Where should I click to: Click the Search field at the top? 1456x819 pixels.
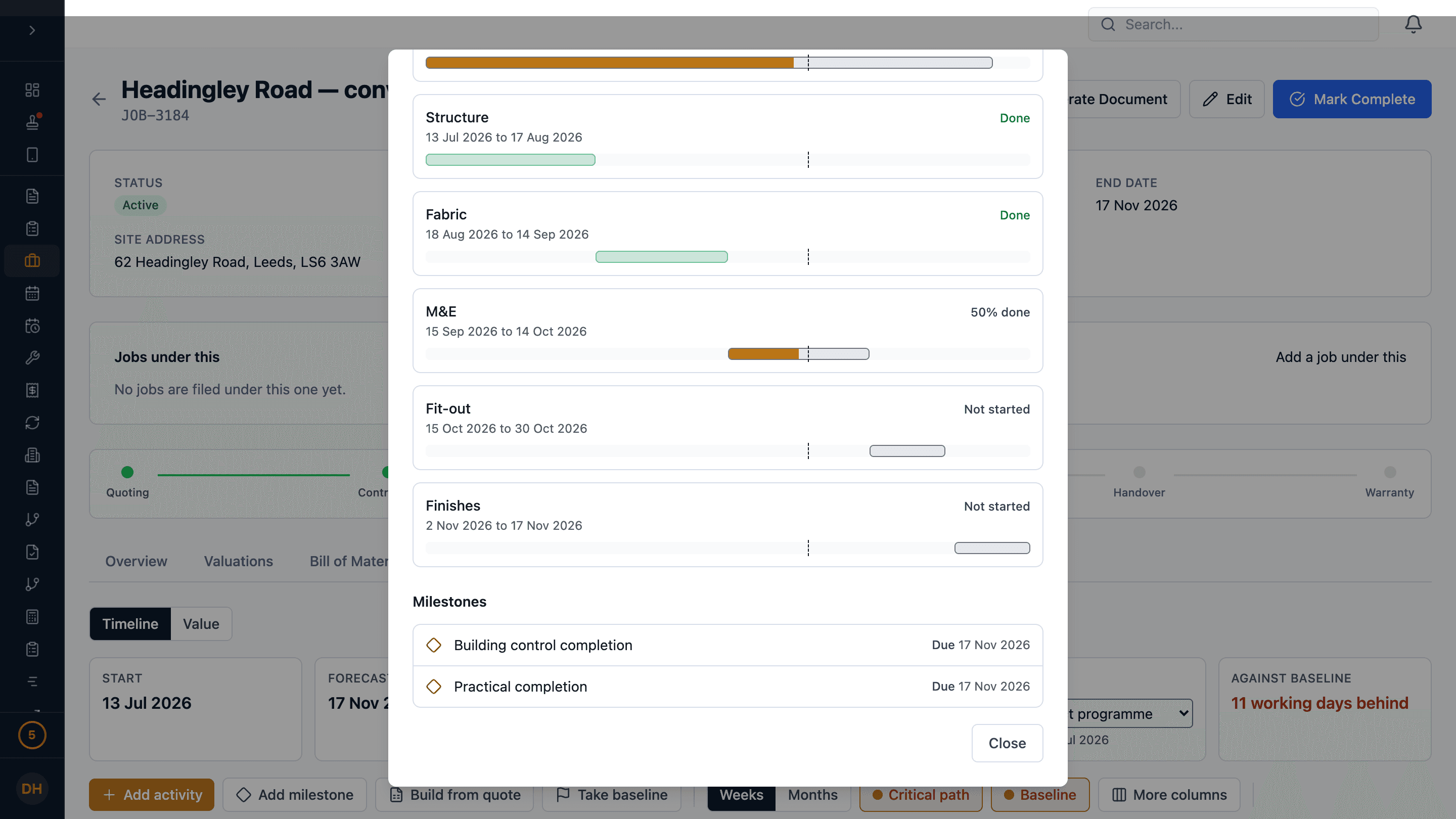[x=1233, y=24]
